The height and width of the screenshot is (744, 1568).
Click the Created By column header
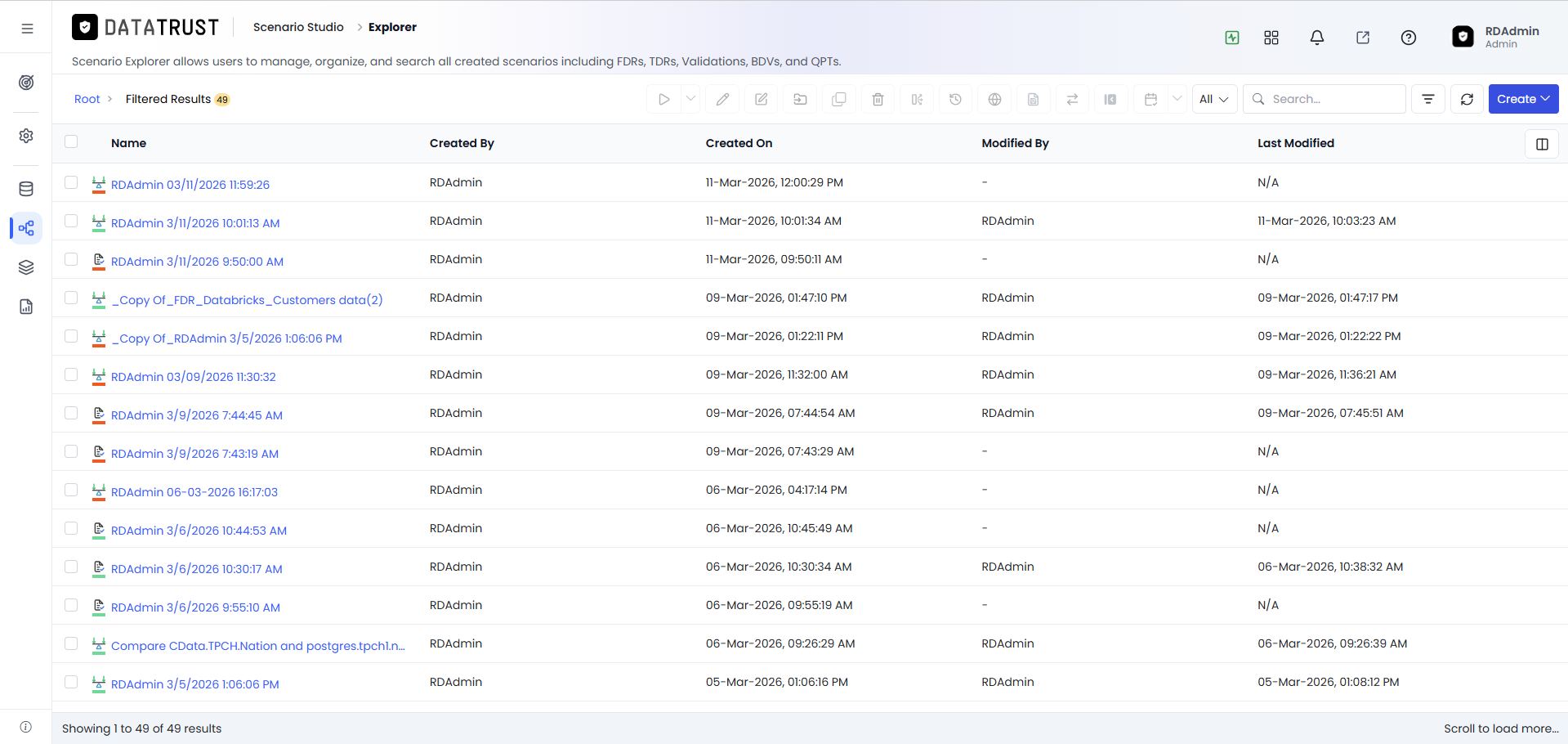pos(462,143)
